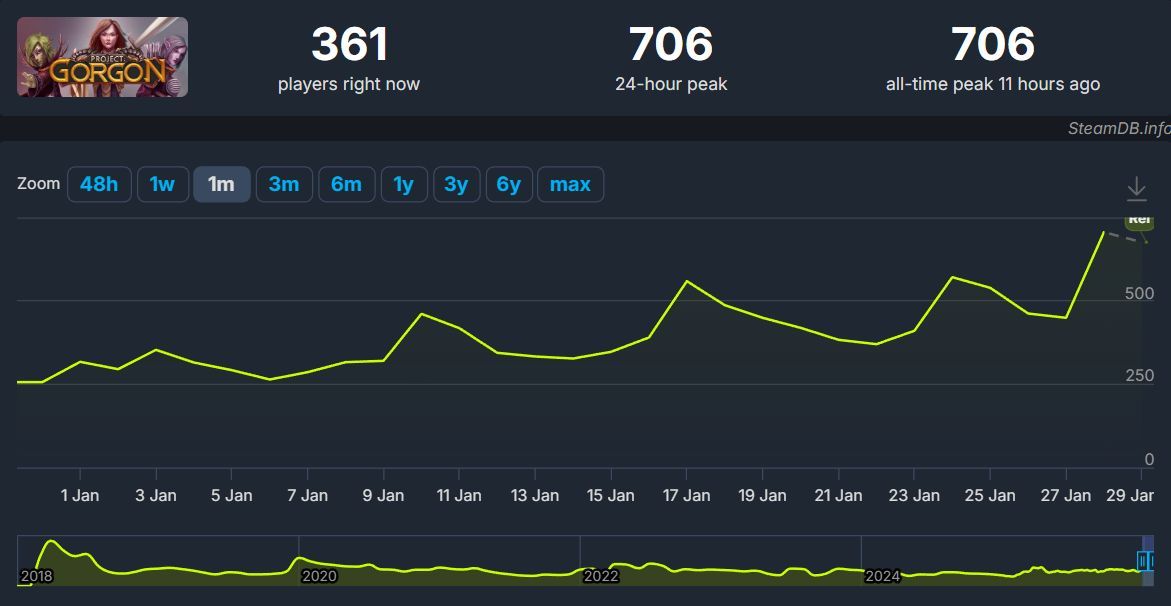
Task: Zoom the chart to 1y
Action: click(x=404, y=185)
